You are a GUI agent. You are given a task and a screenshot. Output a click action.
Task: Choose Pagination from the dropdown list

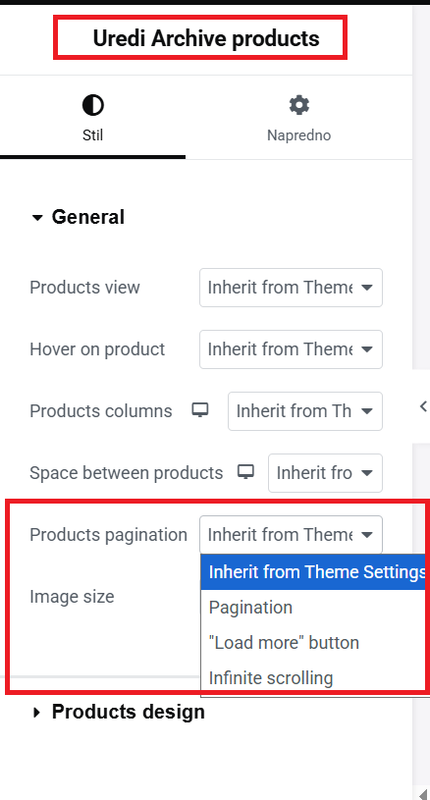point(314,608)
